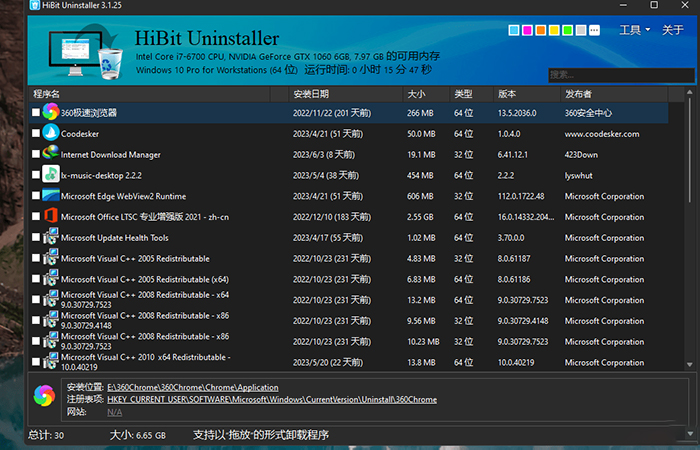Click the Visual C++ 2005 Redistributable (x64) icon
Image resolution: width=700 pixels, height=450 pixels.
point(50,278)
